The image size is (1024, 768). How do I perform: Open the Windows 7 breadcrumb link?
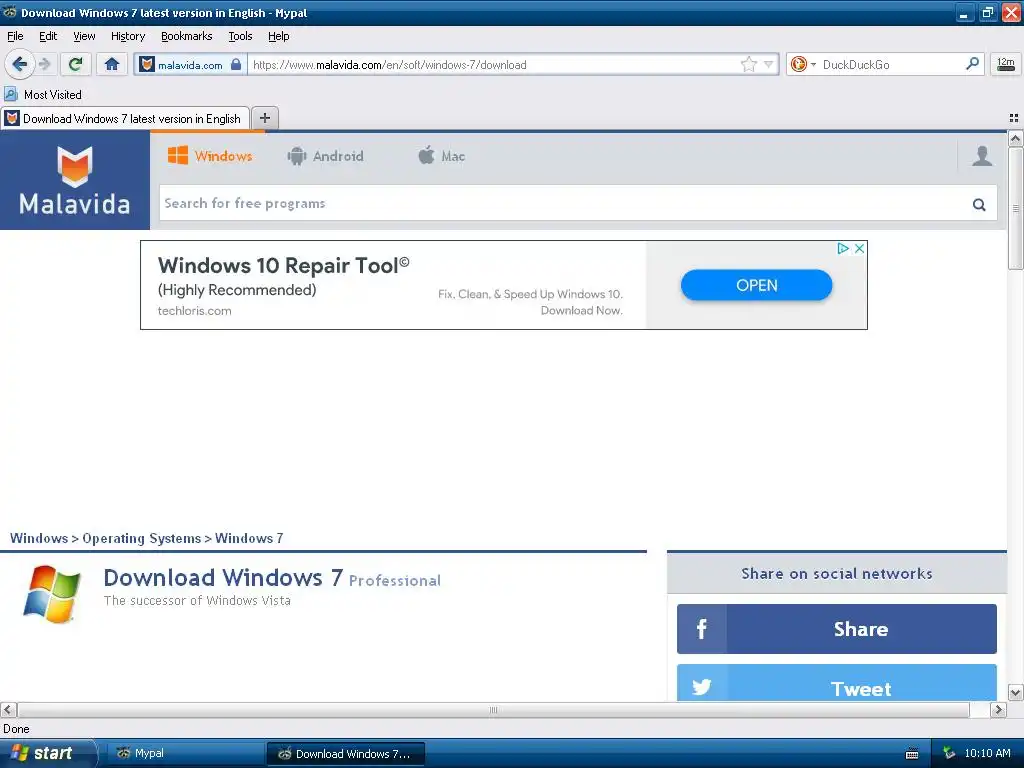(249, 538)
